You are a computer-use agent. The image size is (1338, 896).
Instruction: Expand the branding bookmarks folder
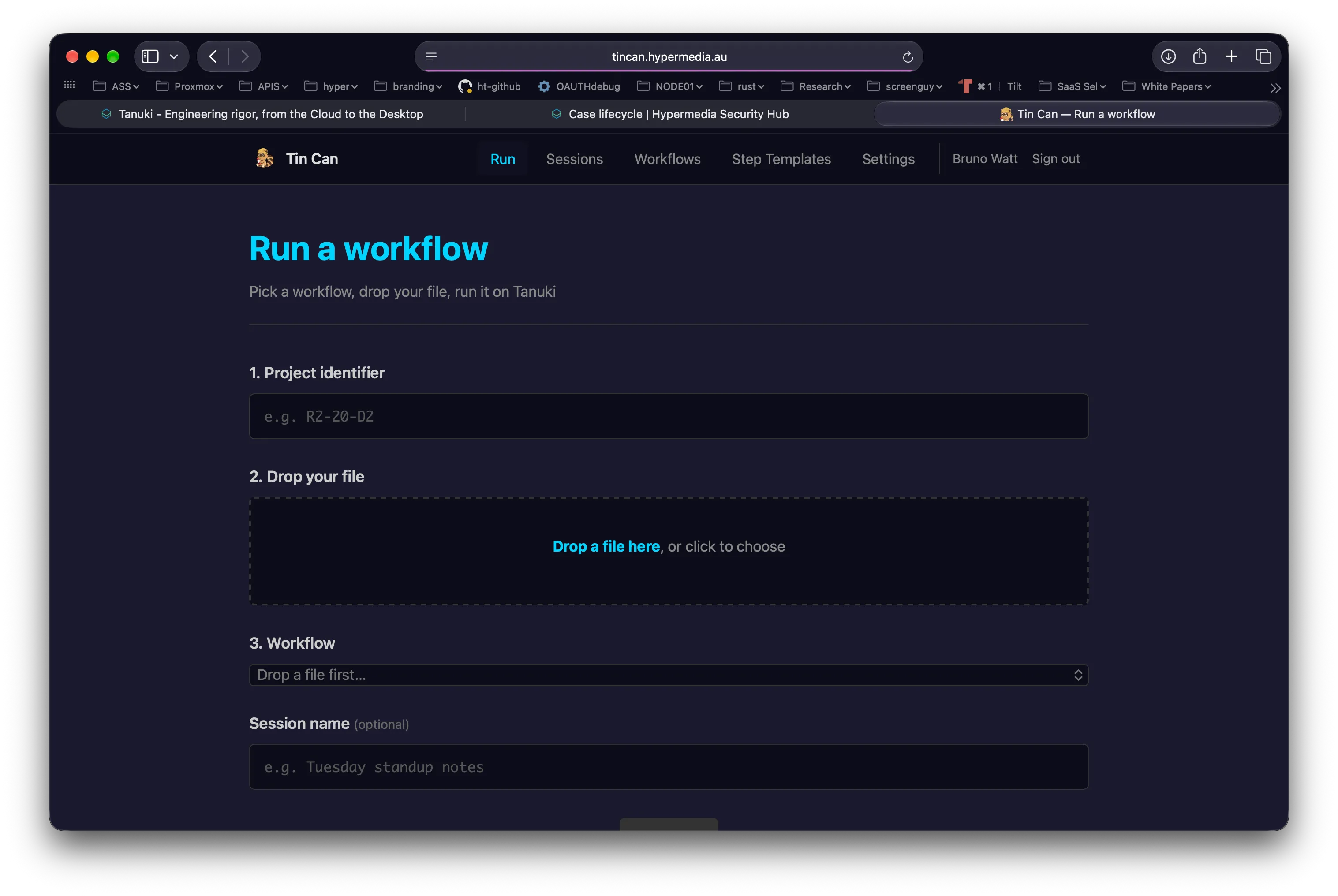tap(408, 86)
